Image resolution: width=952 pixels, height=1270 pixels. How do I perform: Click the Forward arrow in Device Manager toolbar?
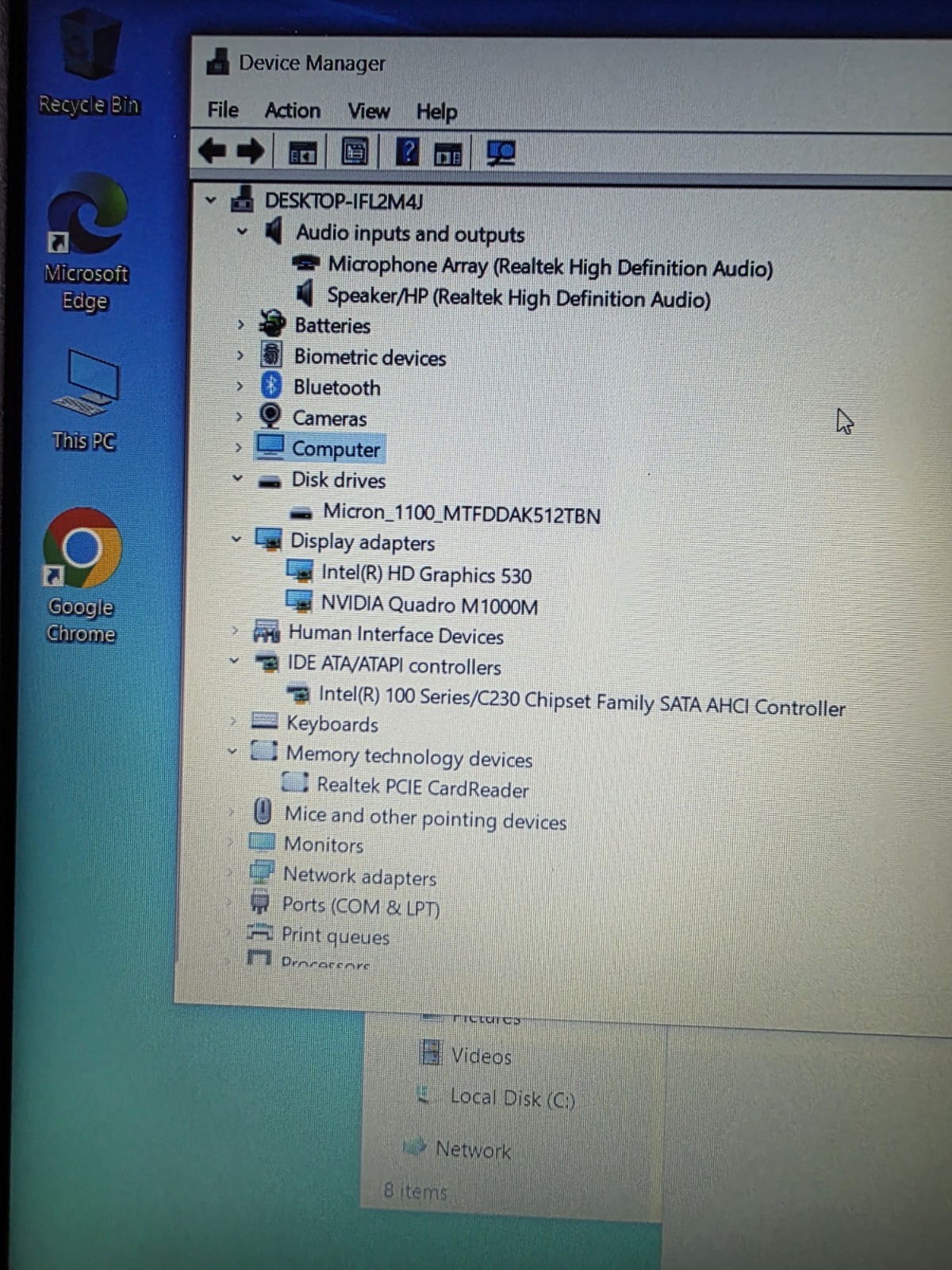[251, 150]
